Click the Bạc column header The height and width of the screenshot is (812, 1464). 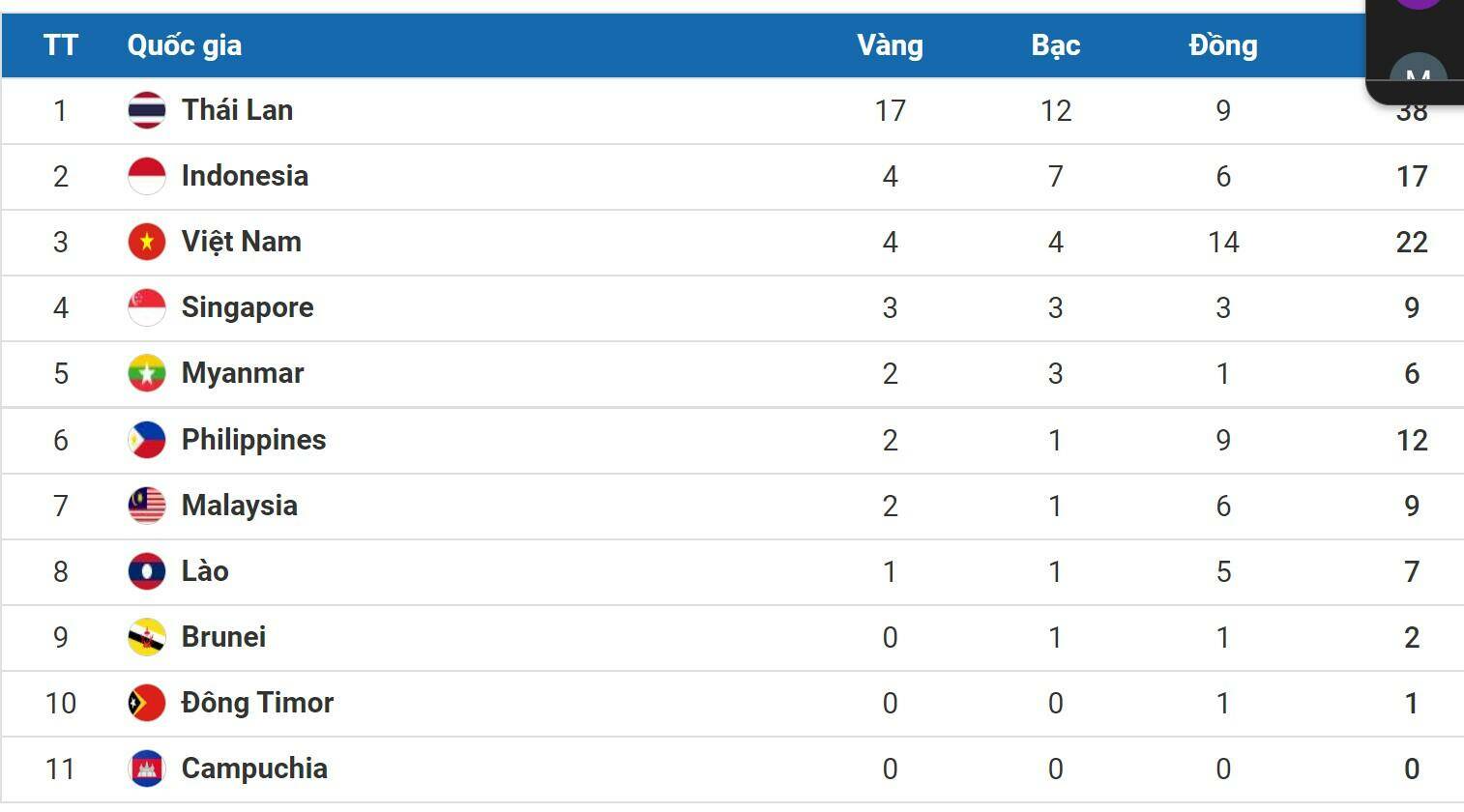[x=1055, y=45]
